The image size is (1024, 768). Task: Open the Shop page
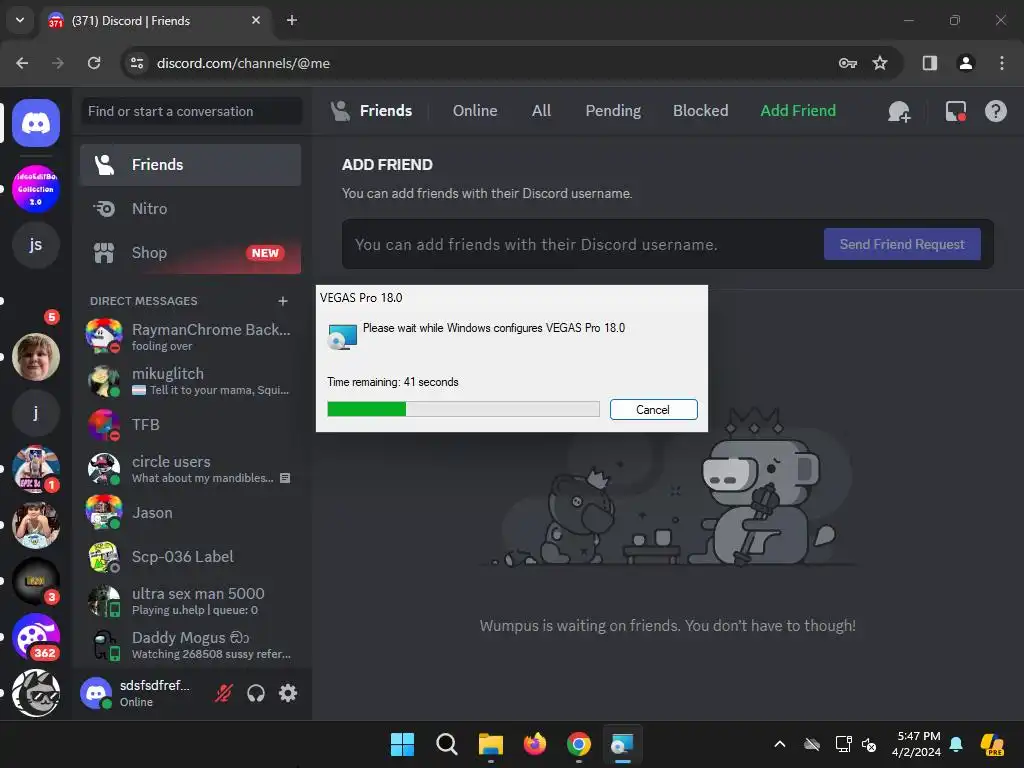pyautogui.click(x=191, y=253)
